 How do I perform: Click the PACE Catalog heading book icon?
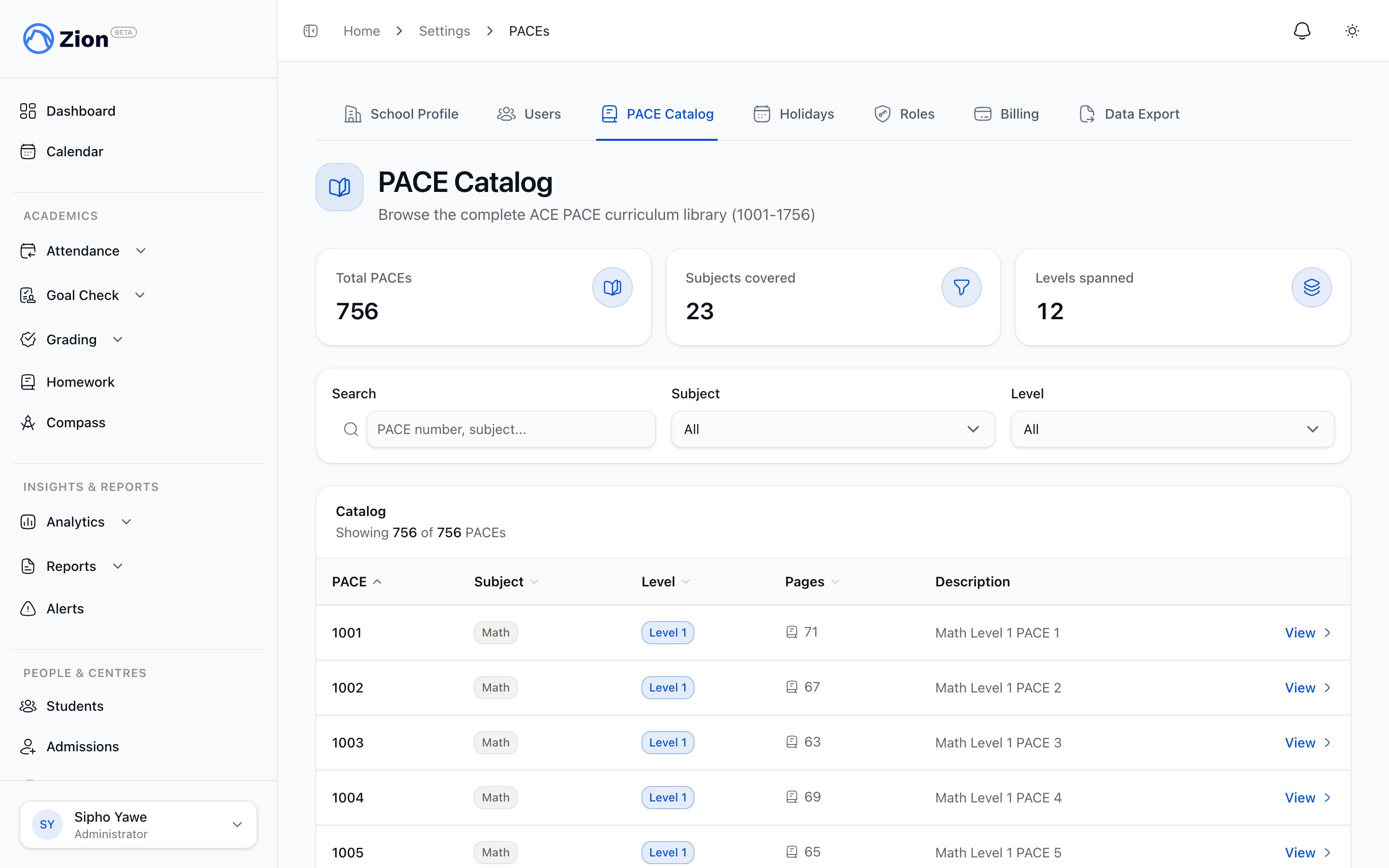click(x=339, y=187)
